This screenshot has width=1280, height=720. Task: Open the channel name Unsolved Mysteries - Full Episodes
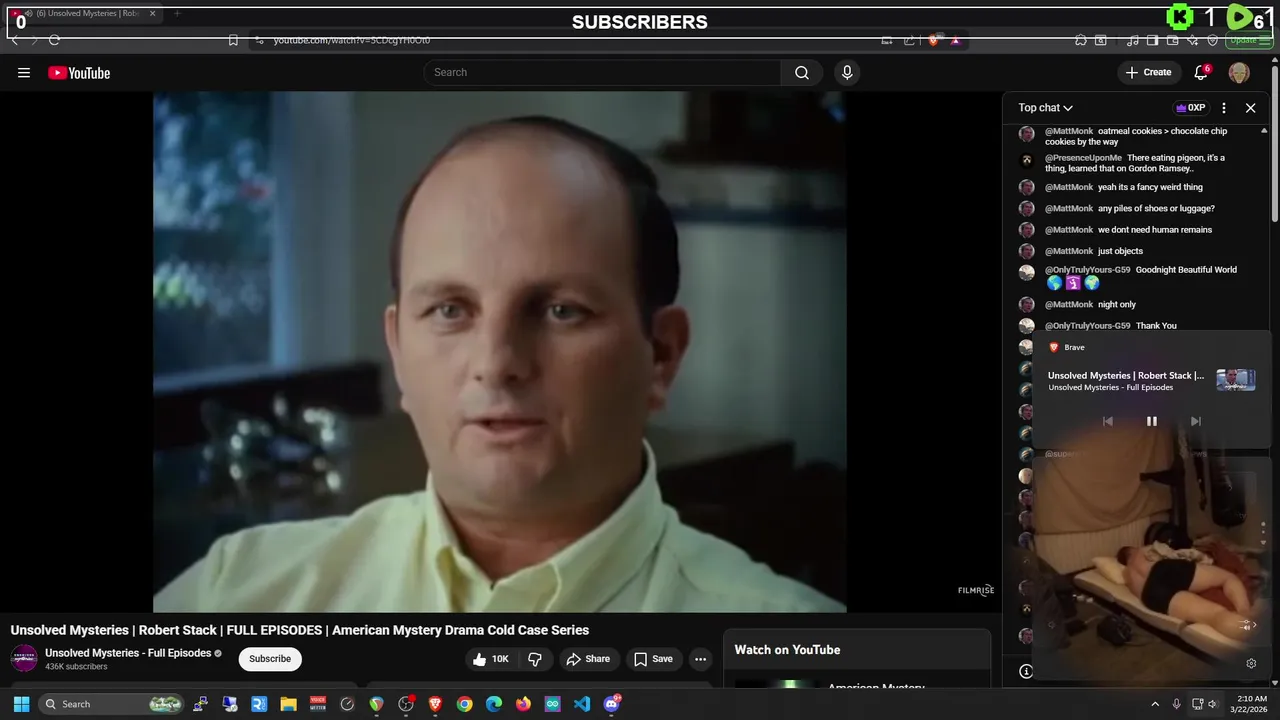point(128,653)
